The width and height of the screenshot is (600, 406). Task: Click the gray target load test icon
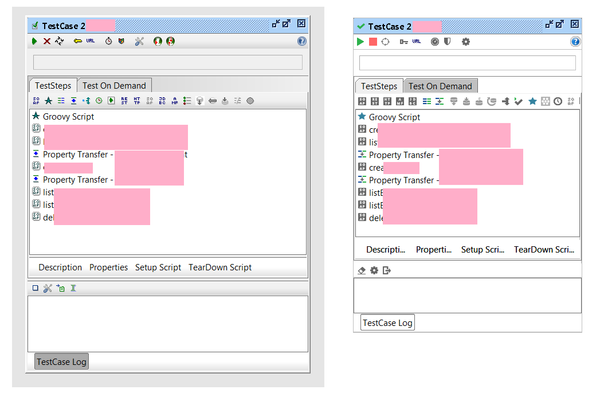click(435, 42)
